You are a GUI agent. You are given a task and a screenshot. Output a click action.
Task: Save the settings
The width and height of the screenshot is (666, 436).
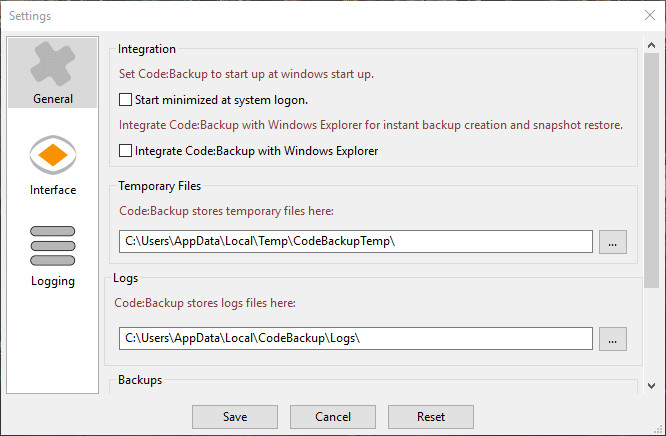[235, 417]
